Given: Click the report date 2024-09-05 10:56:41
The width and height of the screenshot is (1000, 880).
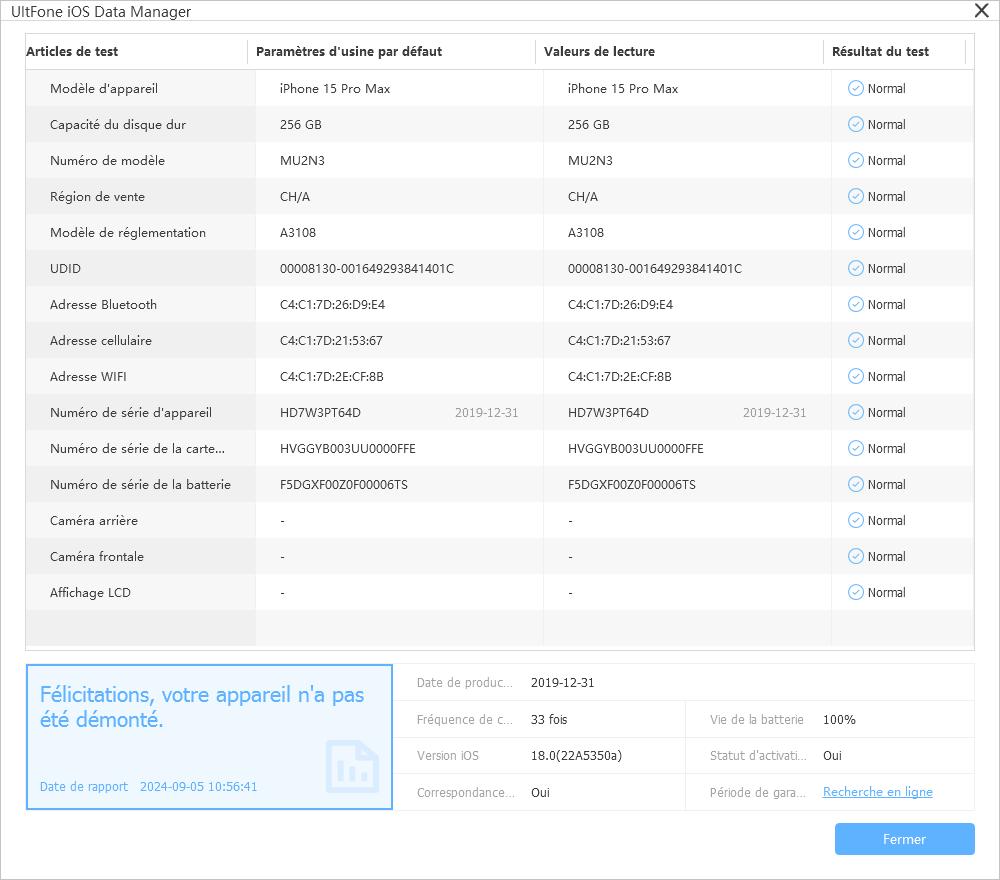Looking at the screenshot, I should tap(198, 787).
